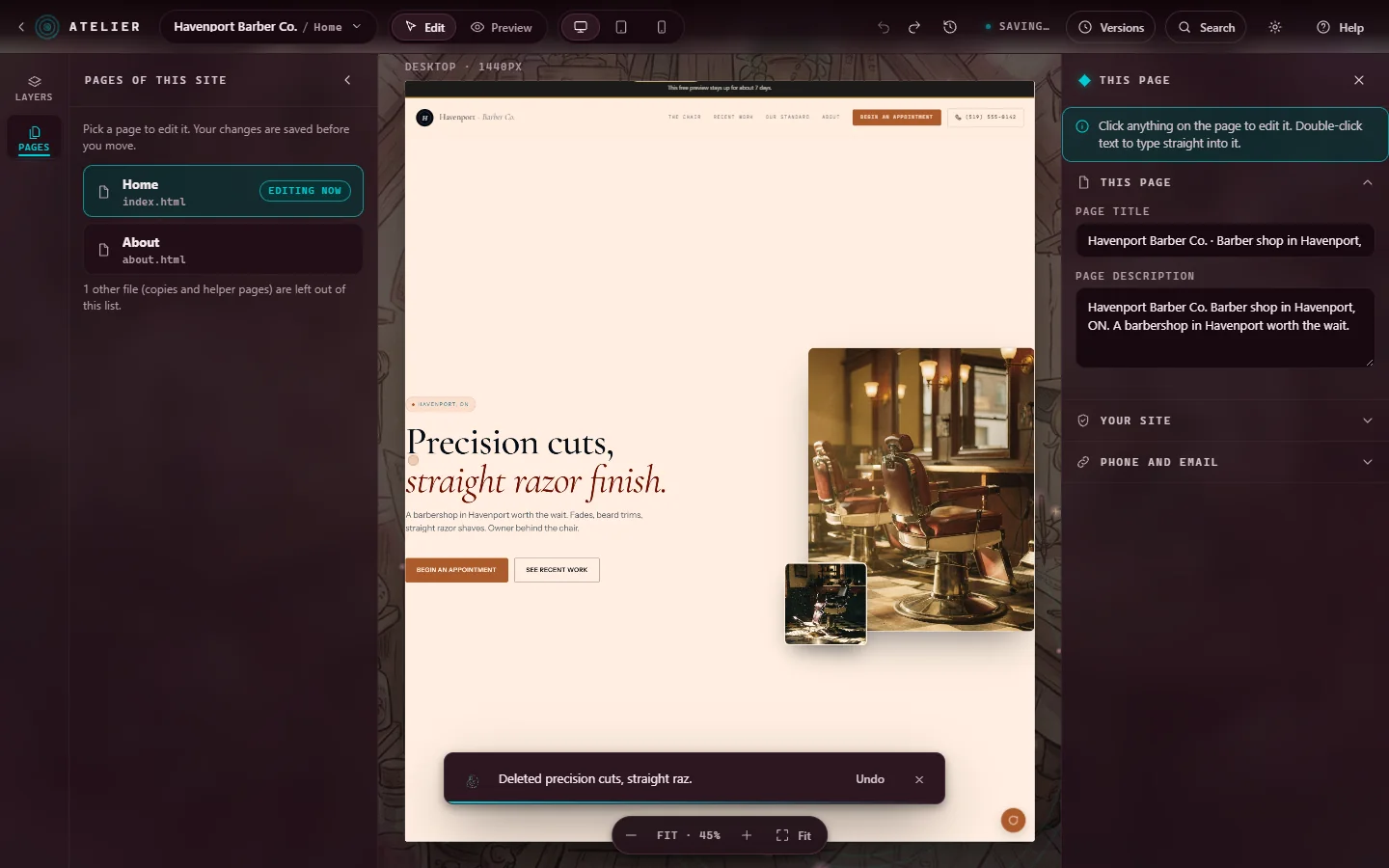Switch to mobile phone viewport
Viewport: 1389px width, 868px height.
pyautogui.click(x=662, y=27)
